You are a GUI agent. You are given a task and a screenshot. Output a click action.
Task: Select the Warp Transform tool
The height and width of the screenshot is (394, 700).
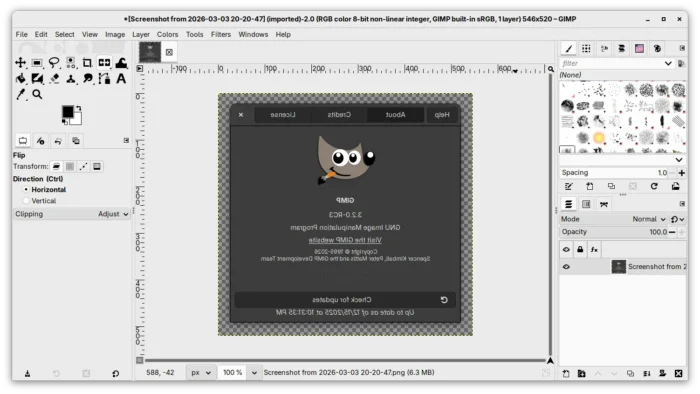point(121,62)
